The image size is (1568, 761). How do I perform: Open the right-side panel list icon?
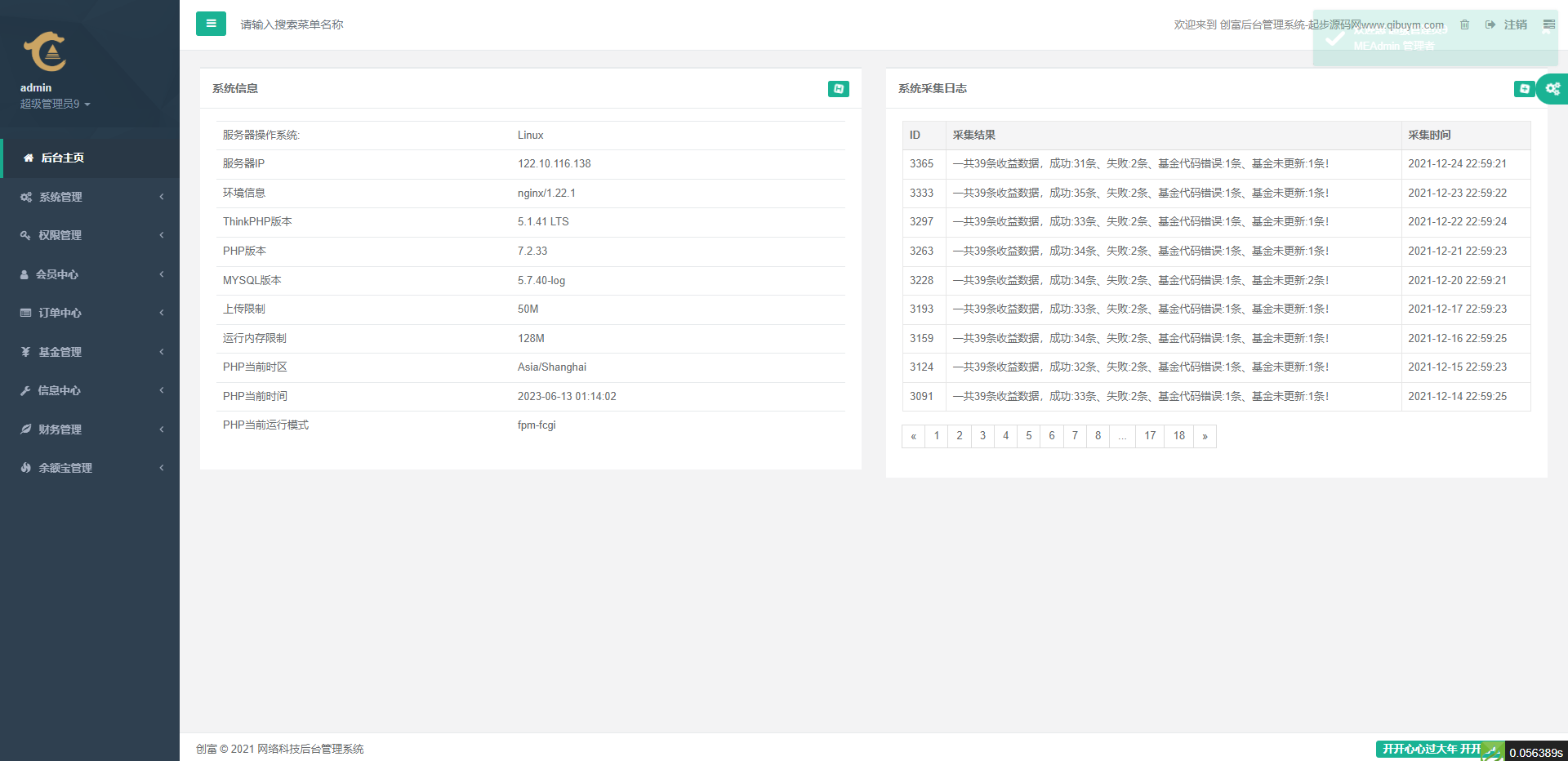click(x=1549, y=24)
